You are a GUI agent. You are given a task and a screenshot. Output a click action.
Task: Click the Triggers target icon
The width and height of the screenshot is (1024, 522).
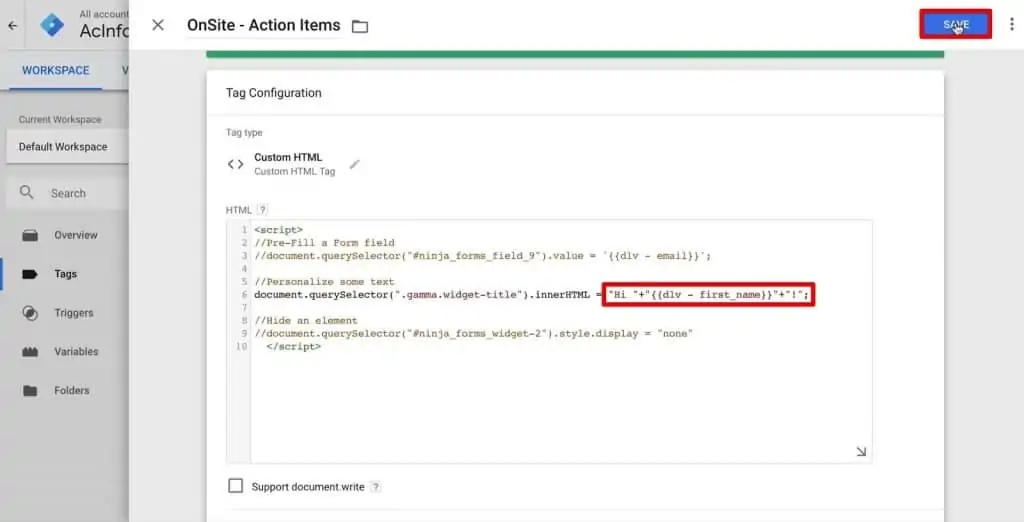click(30, 313)
